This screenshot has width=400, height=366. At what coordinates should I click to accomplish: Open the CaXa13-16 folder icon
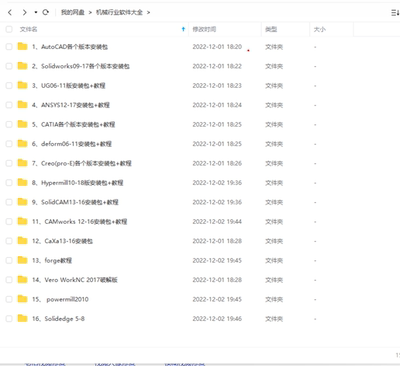22,240
